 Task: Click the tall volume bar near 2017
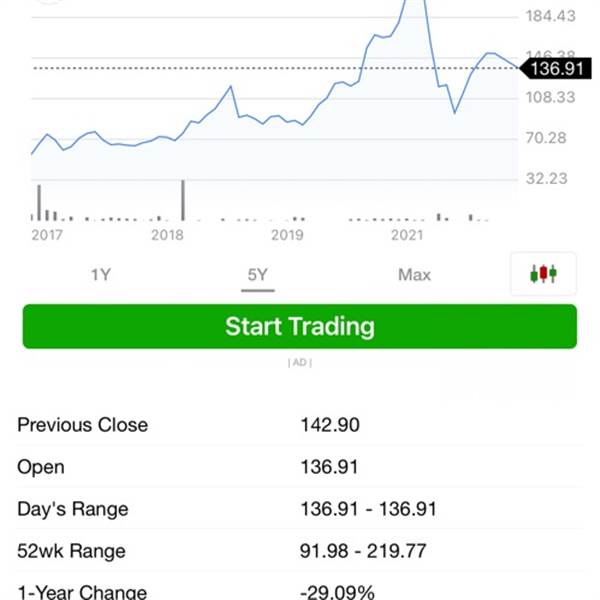coord(39,202)
